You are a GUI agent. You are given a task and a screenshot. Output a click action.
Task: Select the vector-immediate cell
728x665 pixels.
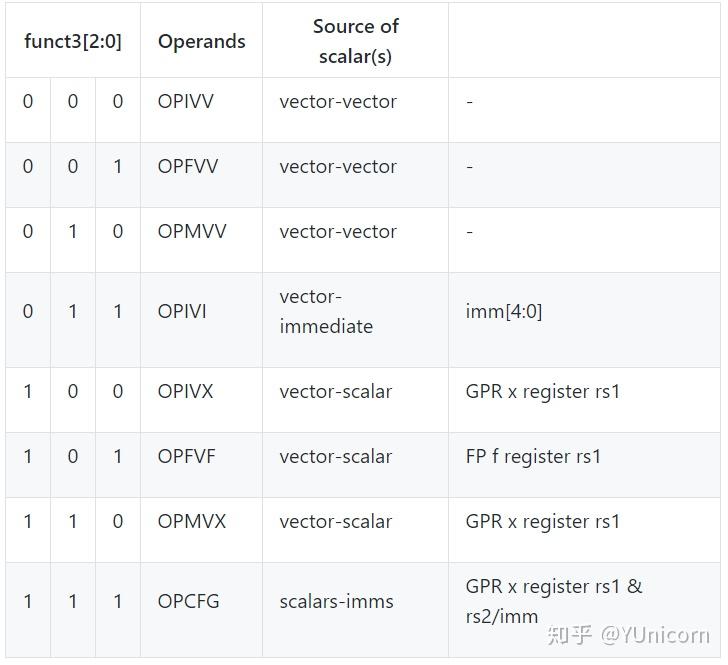click(326, 312)
